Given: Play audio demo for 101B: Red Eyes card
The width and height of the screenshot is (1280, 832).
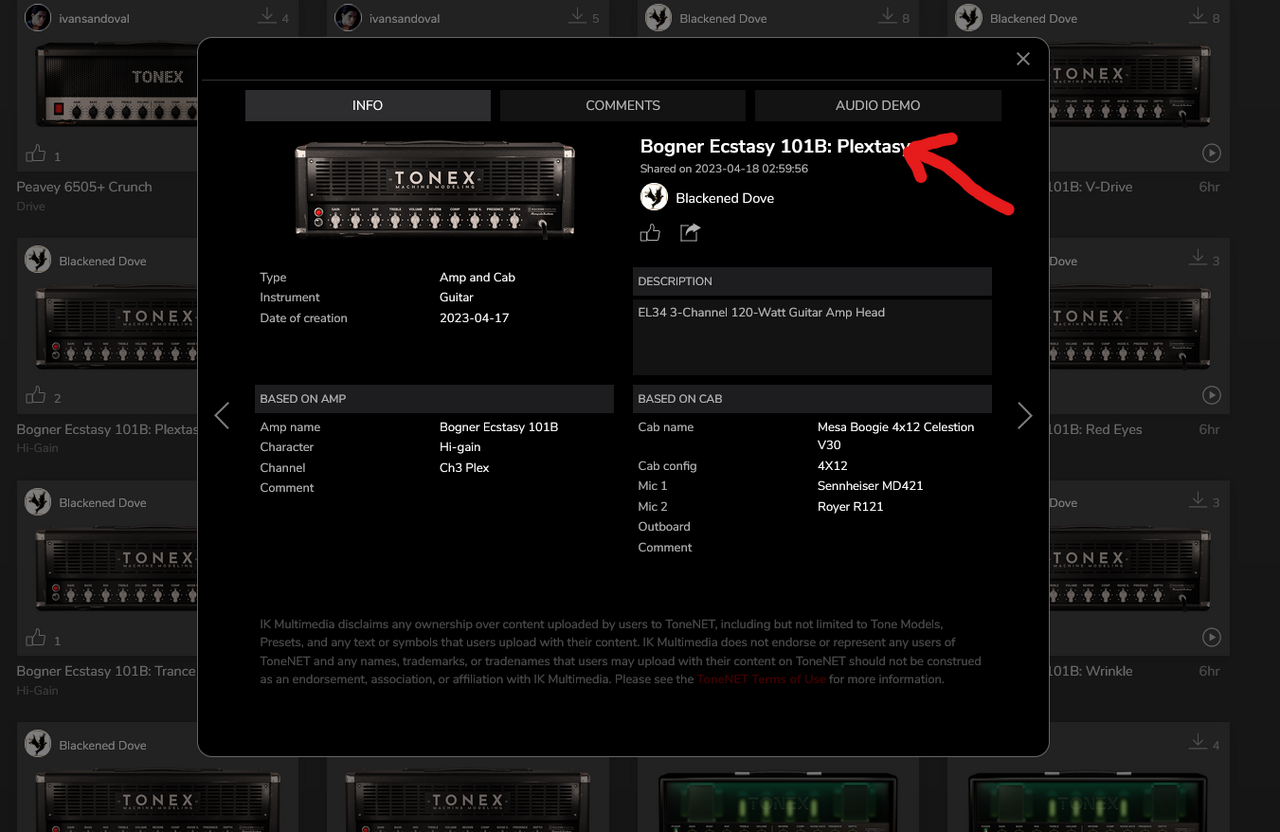Looking at the screenshot, I should tap(1211, 395).
